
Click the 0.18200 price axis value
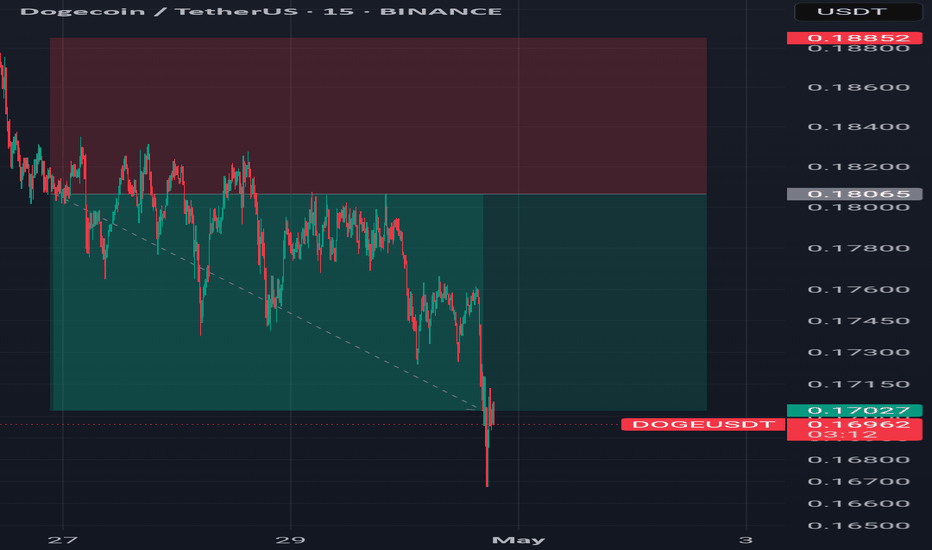tap(858, 166)
